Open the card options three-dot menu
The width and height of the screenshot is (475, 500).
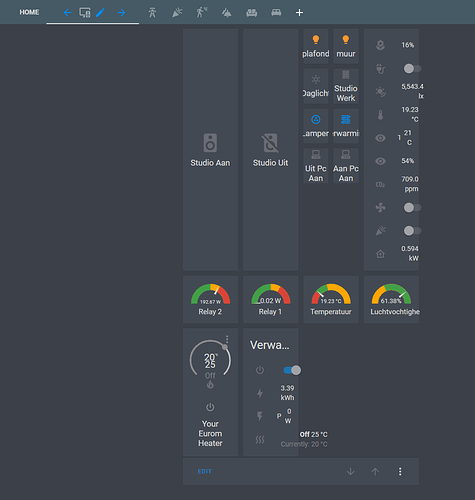(400, 471)
